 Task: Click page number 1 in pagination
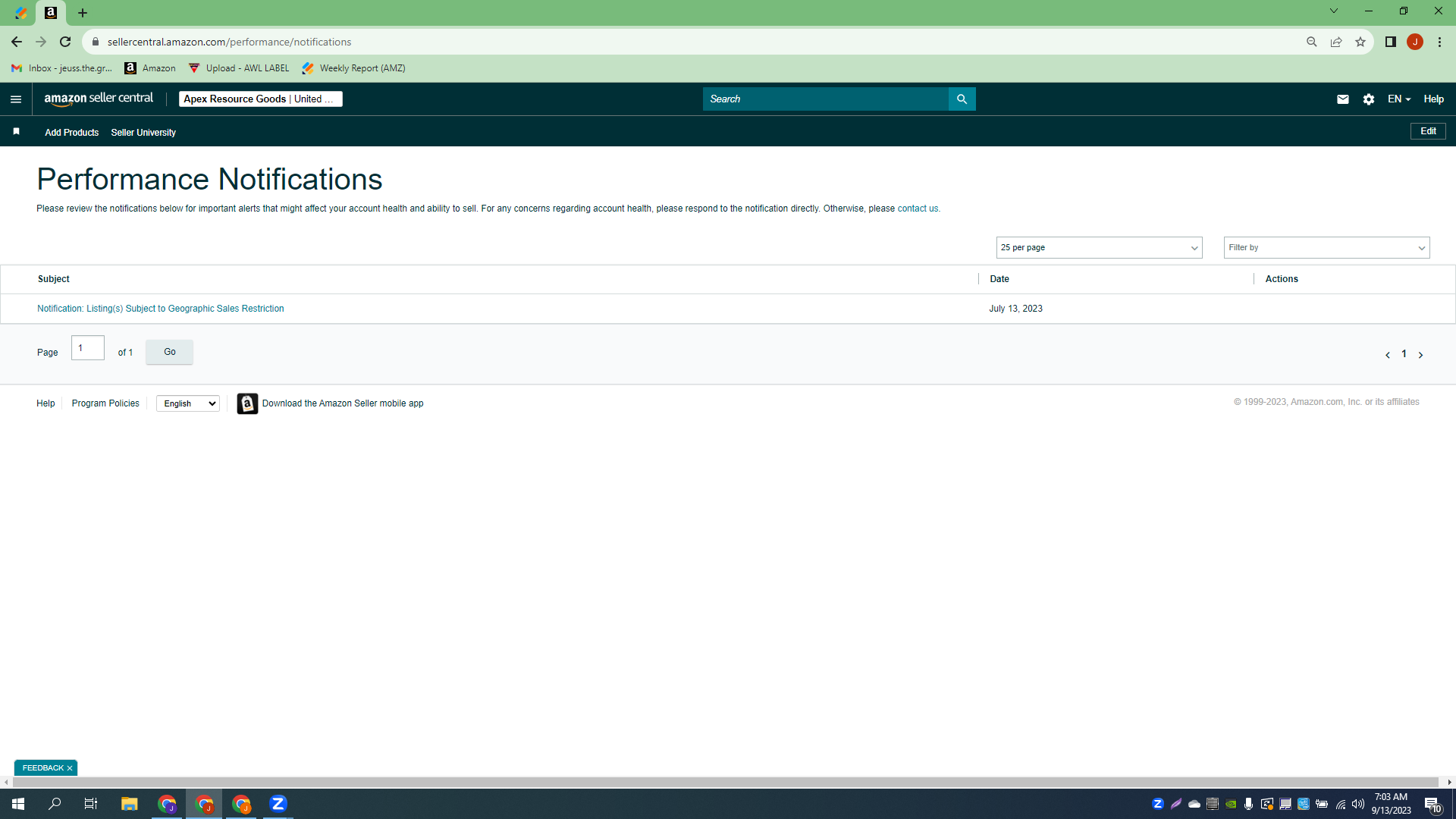[x=1404, y=354]
